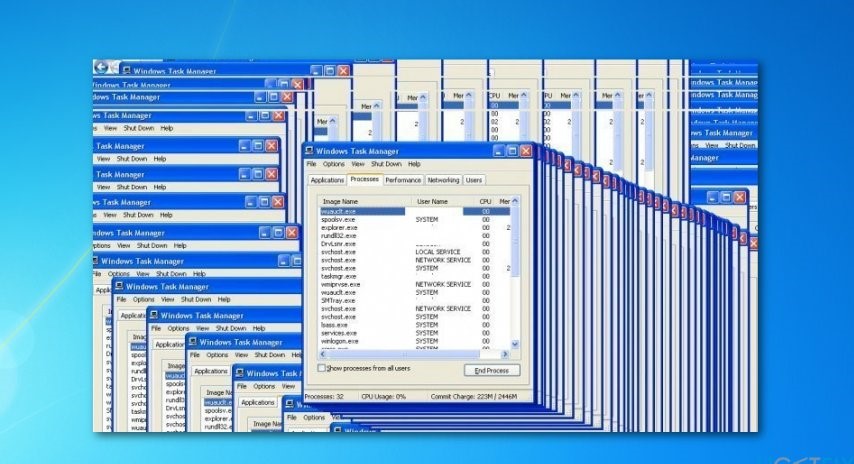Click the back arrow icon at top-left
854x464 pixels.
pos(101,67)
